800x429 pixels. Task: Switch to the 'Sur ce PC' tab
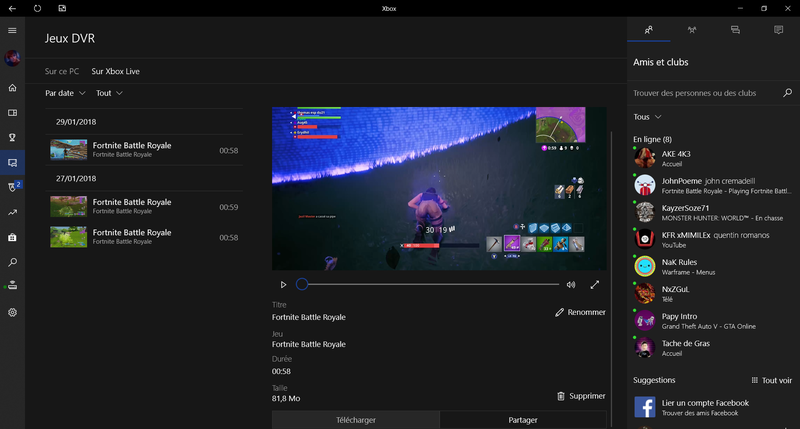62,72
